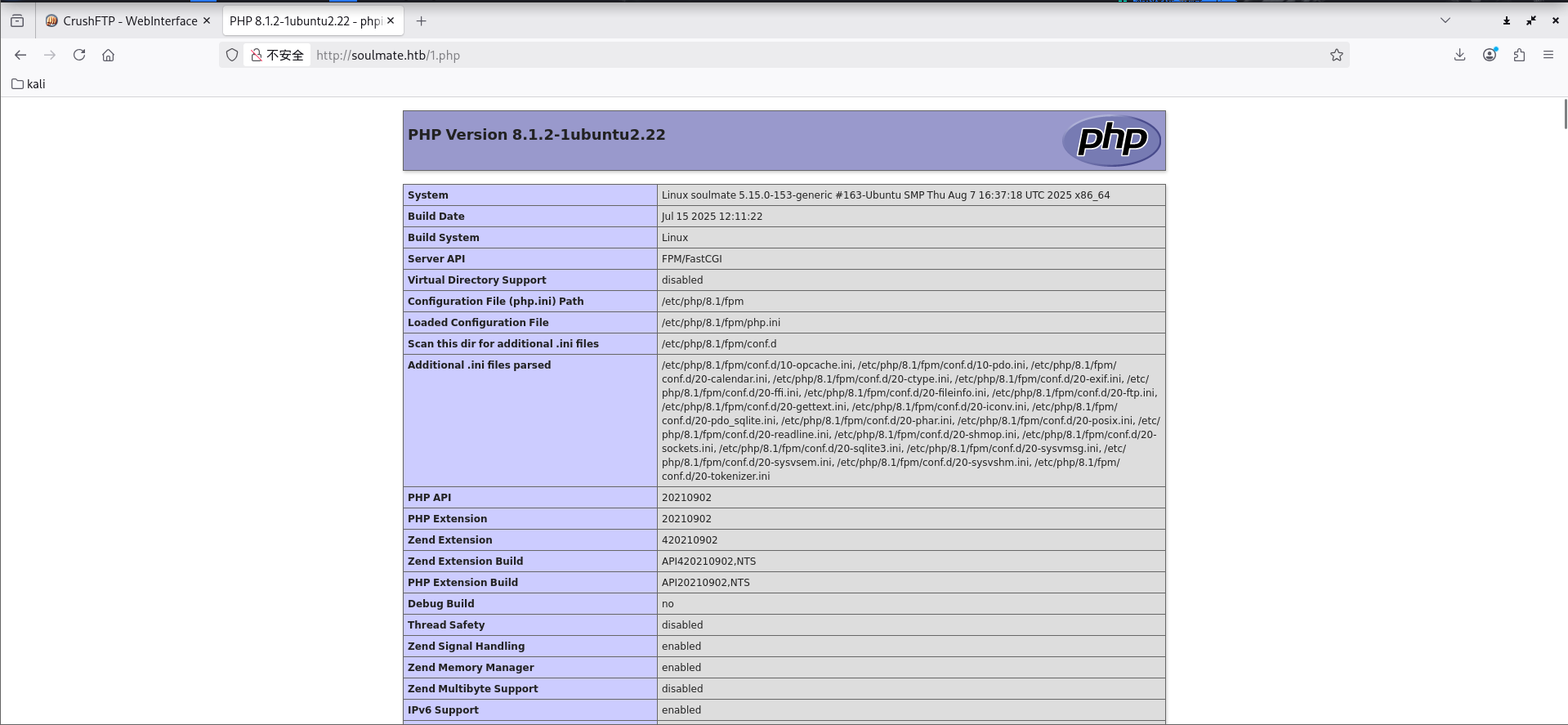This screenshot has height=725, width=1568.
Task: Click the browser back arrow button
Action: (x=20, y=55)
